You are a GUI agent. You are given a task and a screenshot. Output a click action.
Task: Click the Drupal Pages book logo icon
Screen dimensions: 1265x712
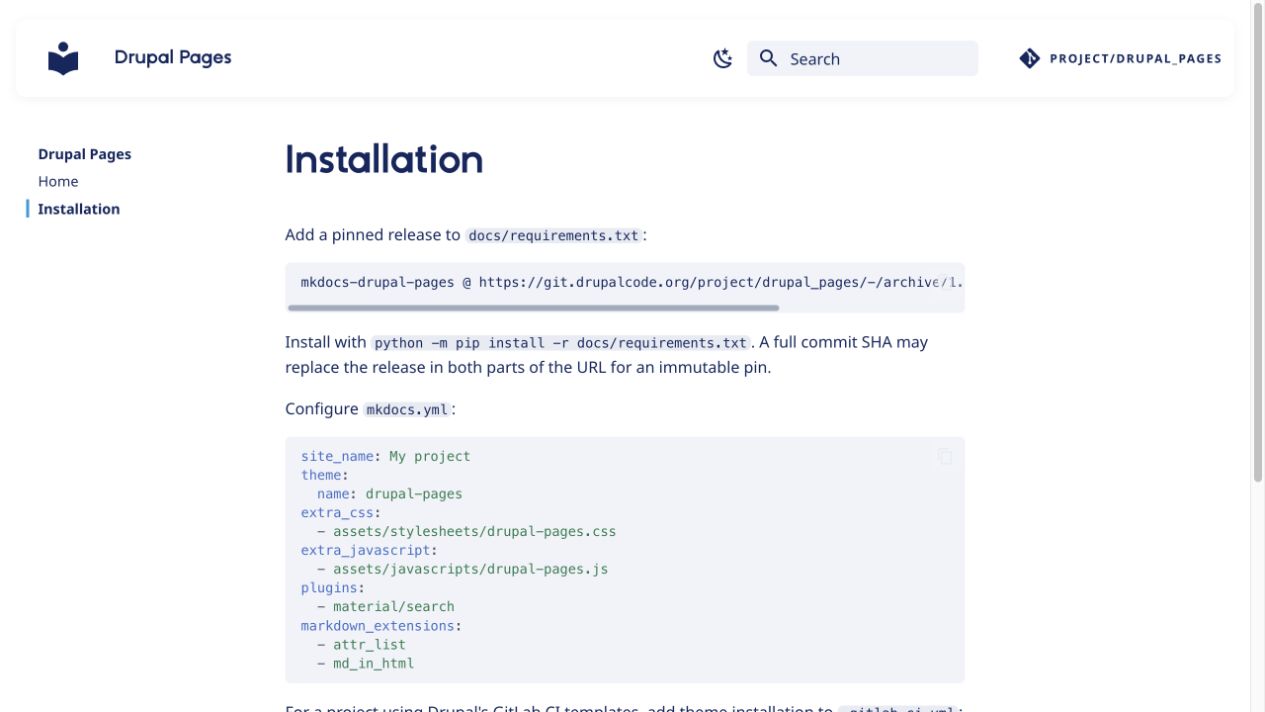63,58
